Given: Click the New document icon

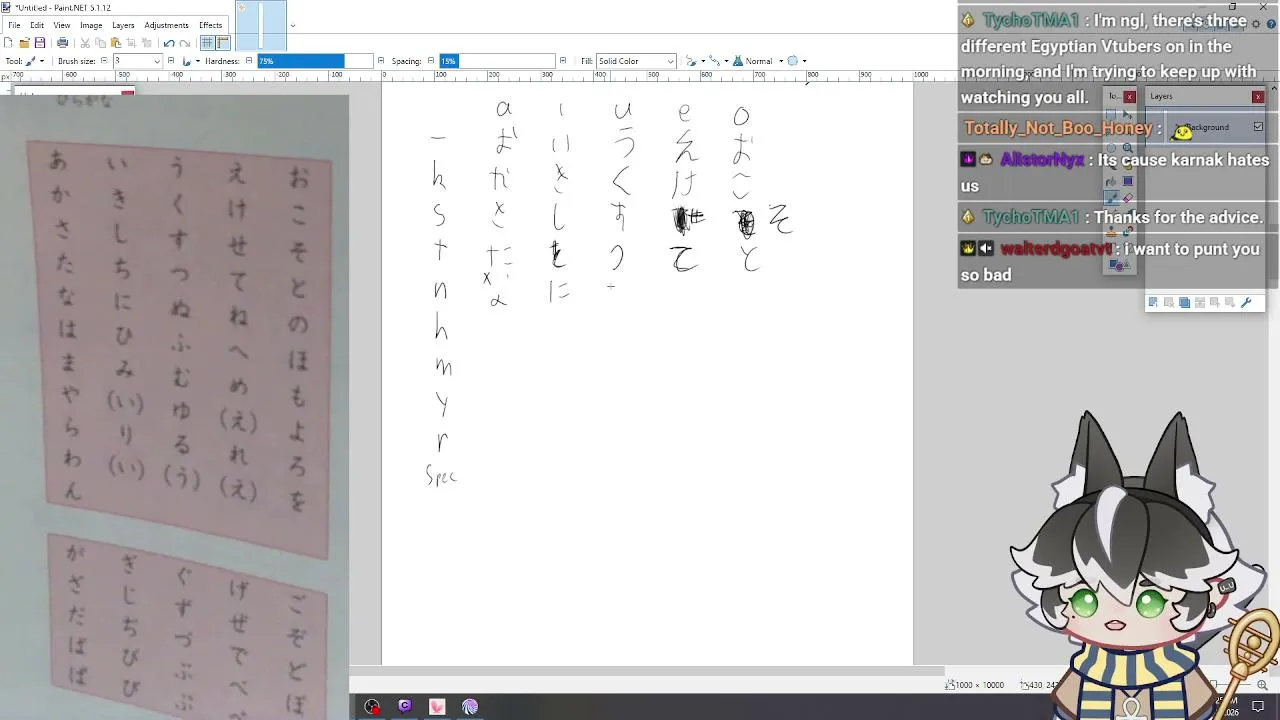Looking at the screenshot, I should (x=9, y=43).
